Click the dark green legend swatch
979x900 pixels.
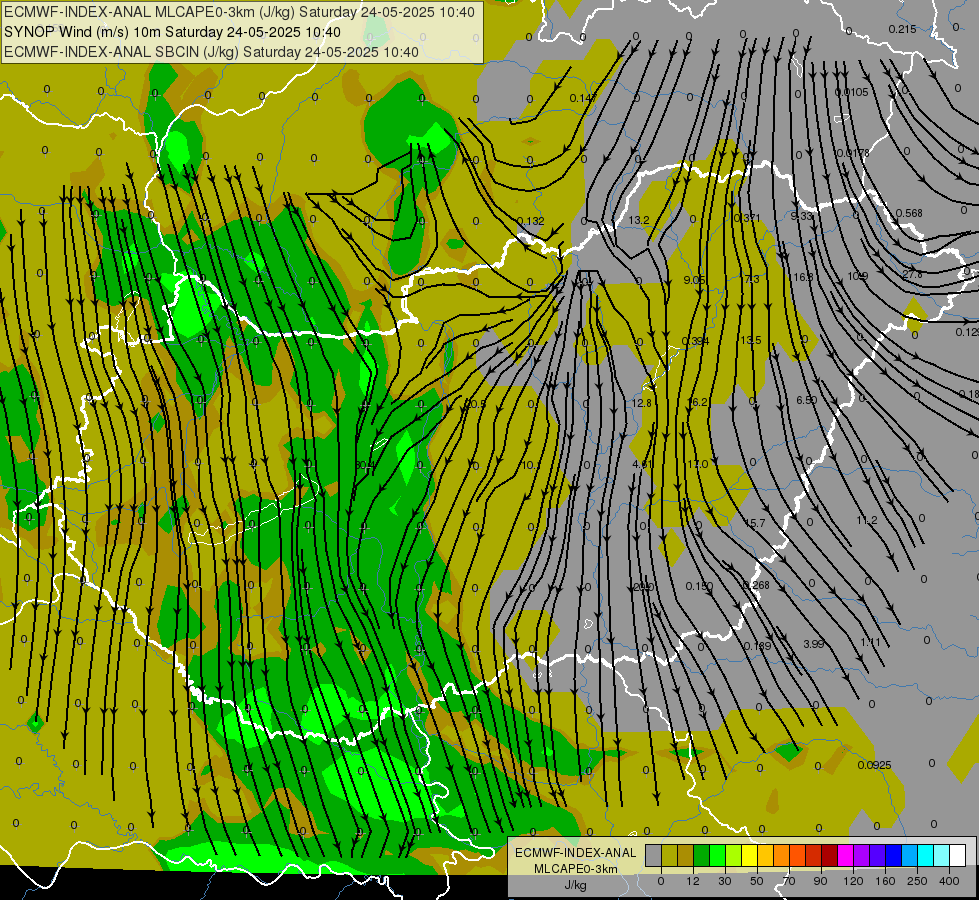pos(702,855)
